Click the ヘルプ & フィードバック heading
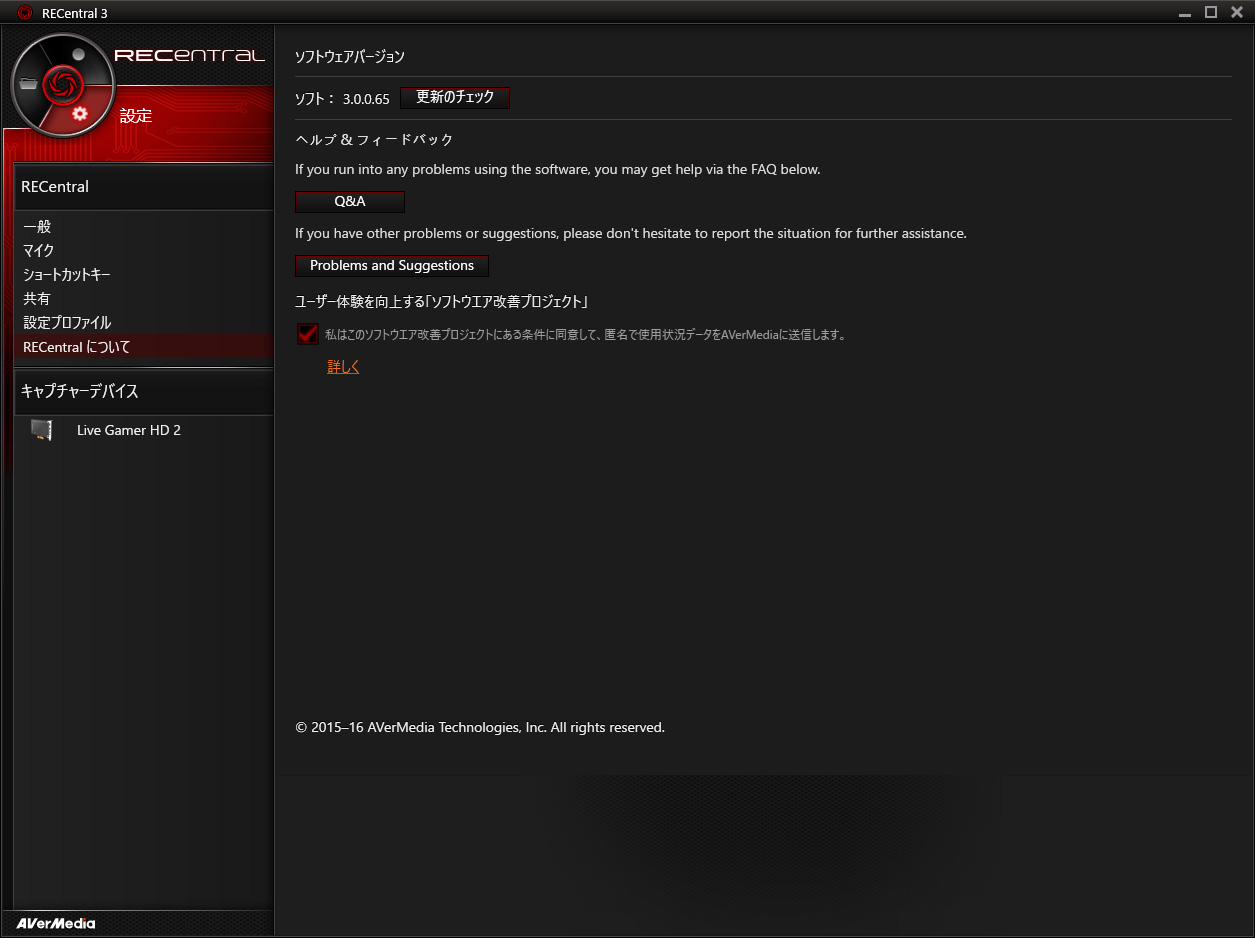The image size is (1255, 938). (375, 139)
